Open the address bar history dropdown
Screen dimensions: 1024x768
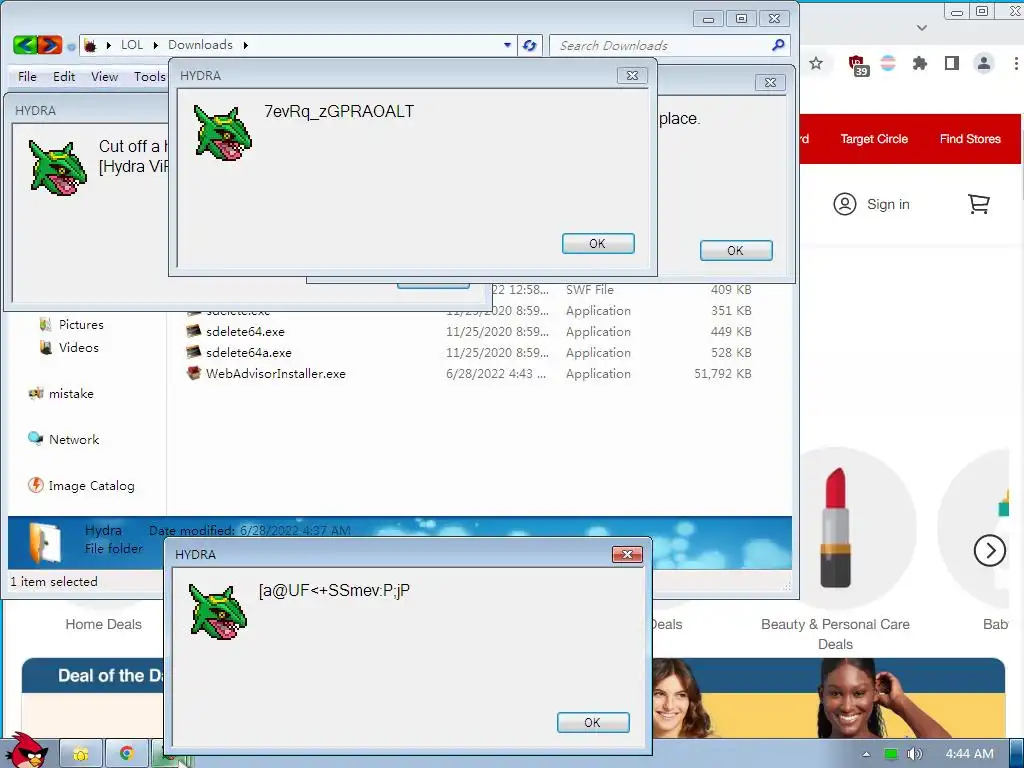[507, 45]
